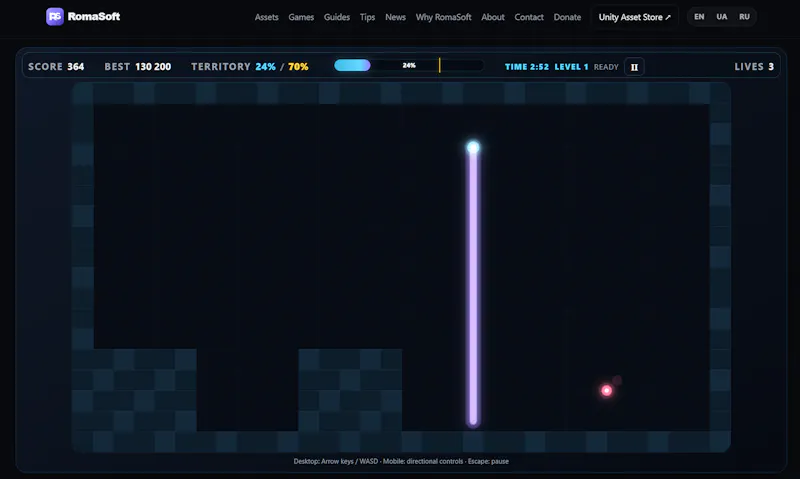Go to the About page

pyautogui.click(x=493, y=17)
